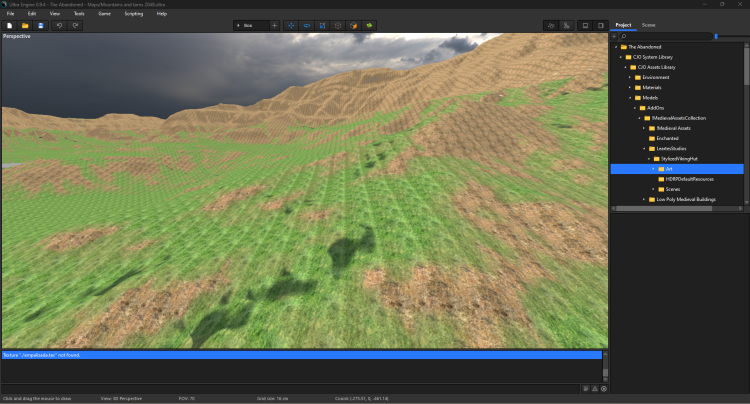
Task: Open the Scripting menu
Action: pyautogui.click(x=133, y=13)
